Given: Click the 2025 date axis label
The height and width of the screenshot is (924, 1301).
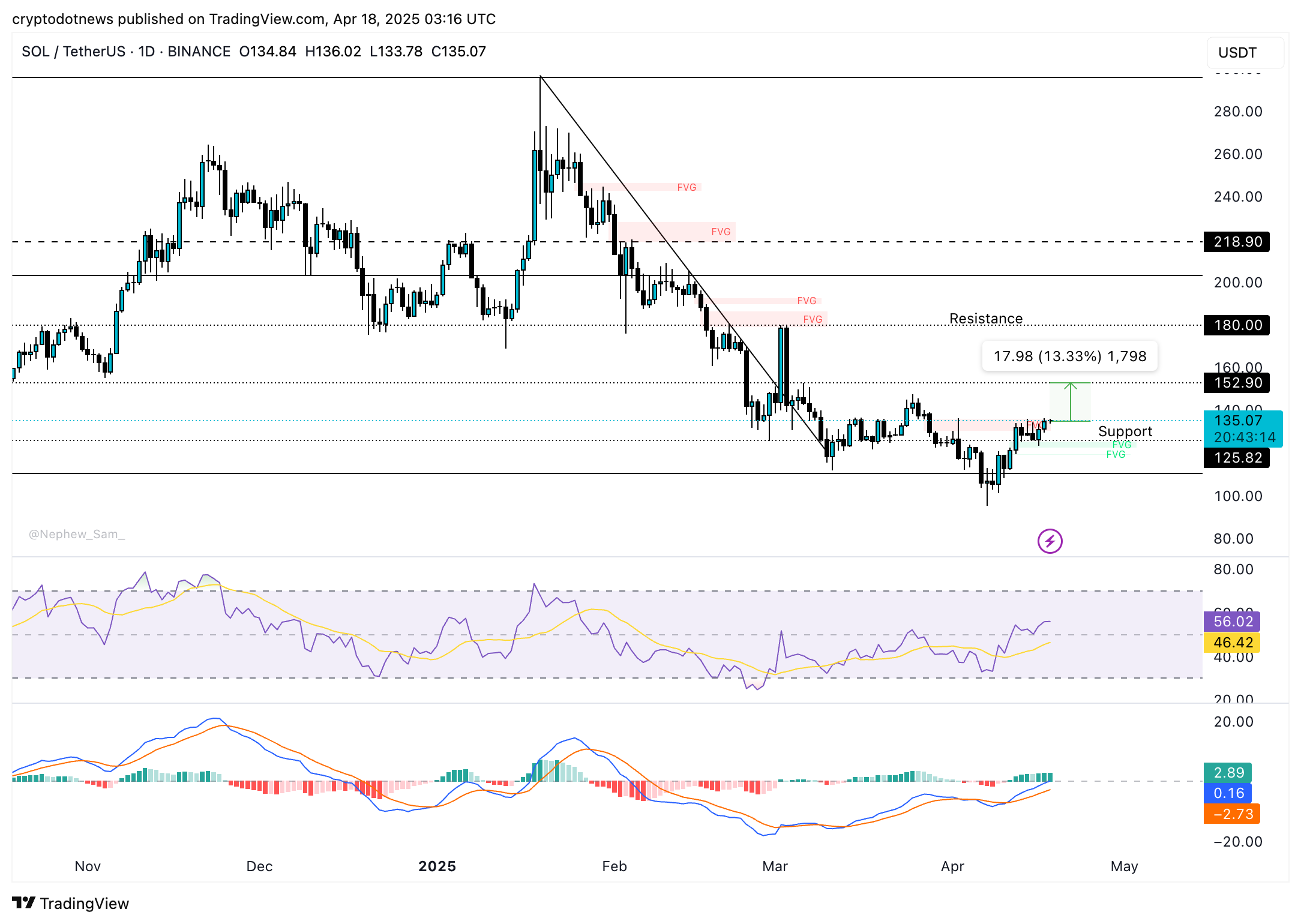Looking at the screenshot, I should [437, 866].
